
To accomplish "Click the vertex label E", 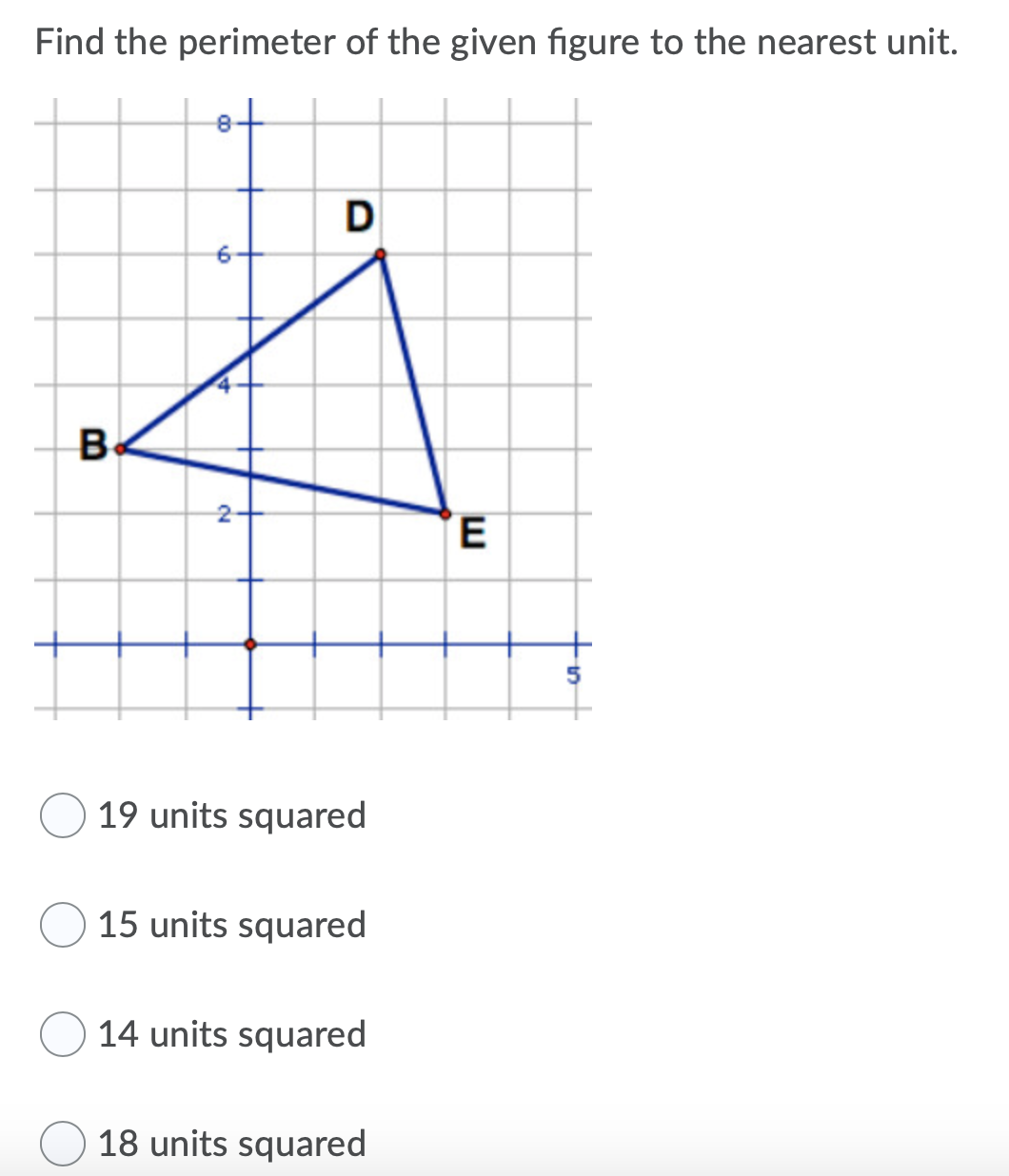I will pyautogui.click(x=471, y=534).
